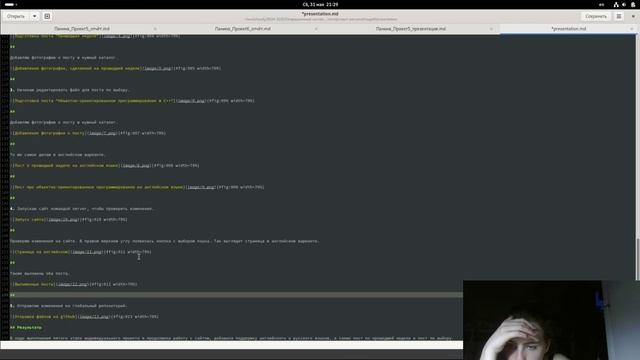Switch to the Панина_Проект6_отчёт.md tab
This screenshot has height=360, width=640.
tap(242, 29)
